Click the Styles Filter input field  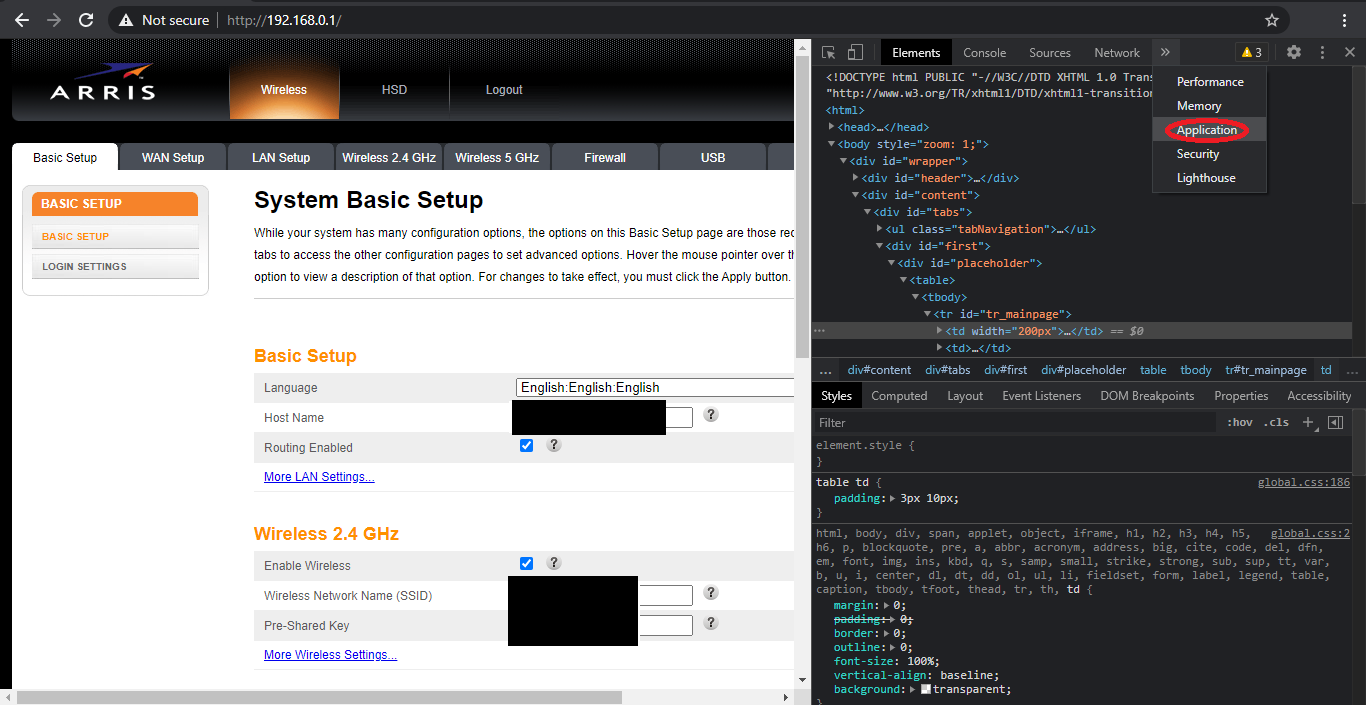[1015, 423]
